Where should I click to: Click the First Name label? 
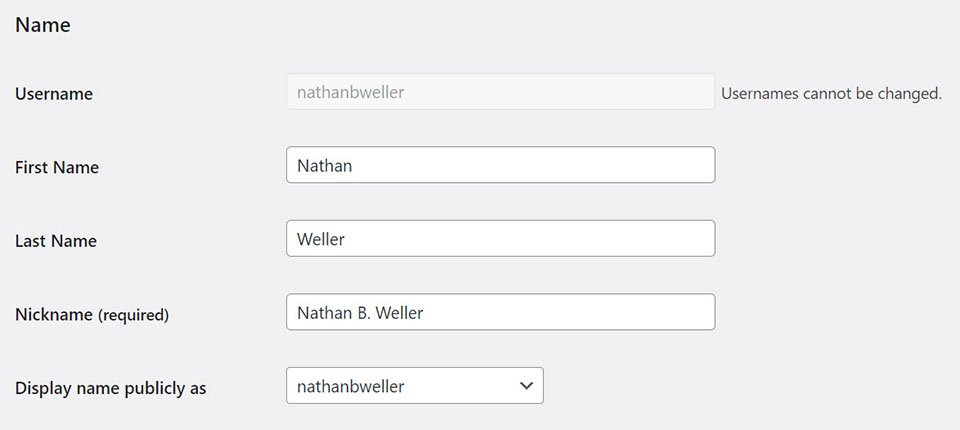(x=57, y=168)
